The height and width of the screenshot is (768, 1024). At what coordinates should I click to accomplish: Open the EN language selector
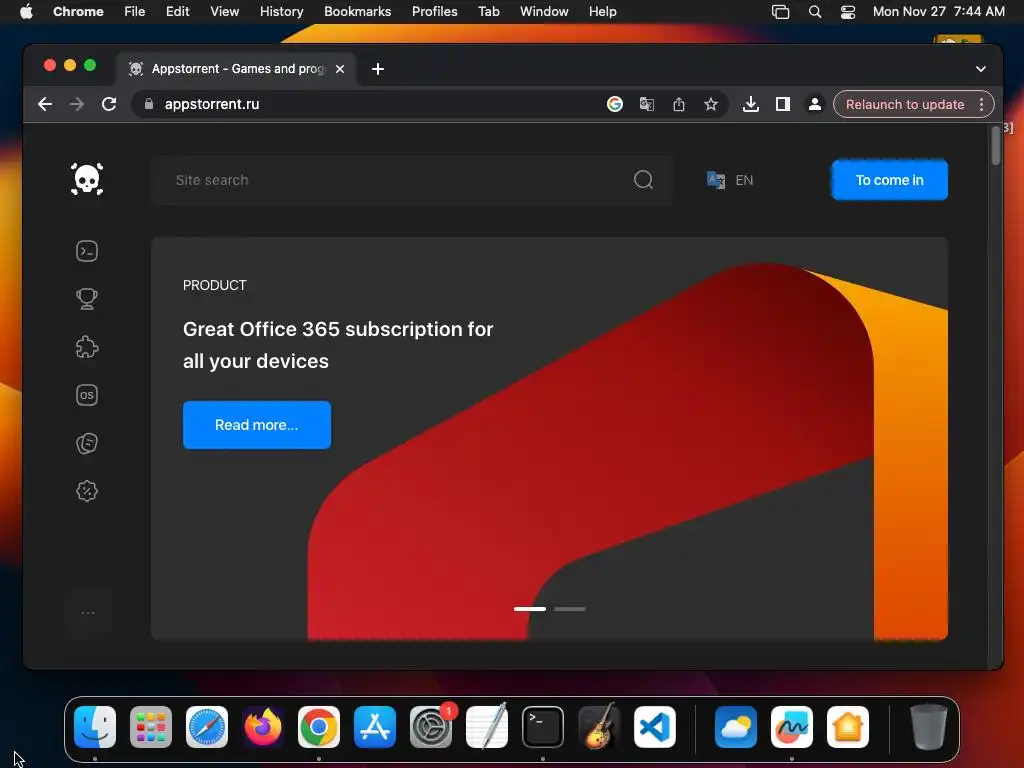[x=730, y=180]
